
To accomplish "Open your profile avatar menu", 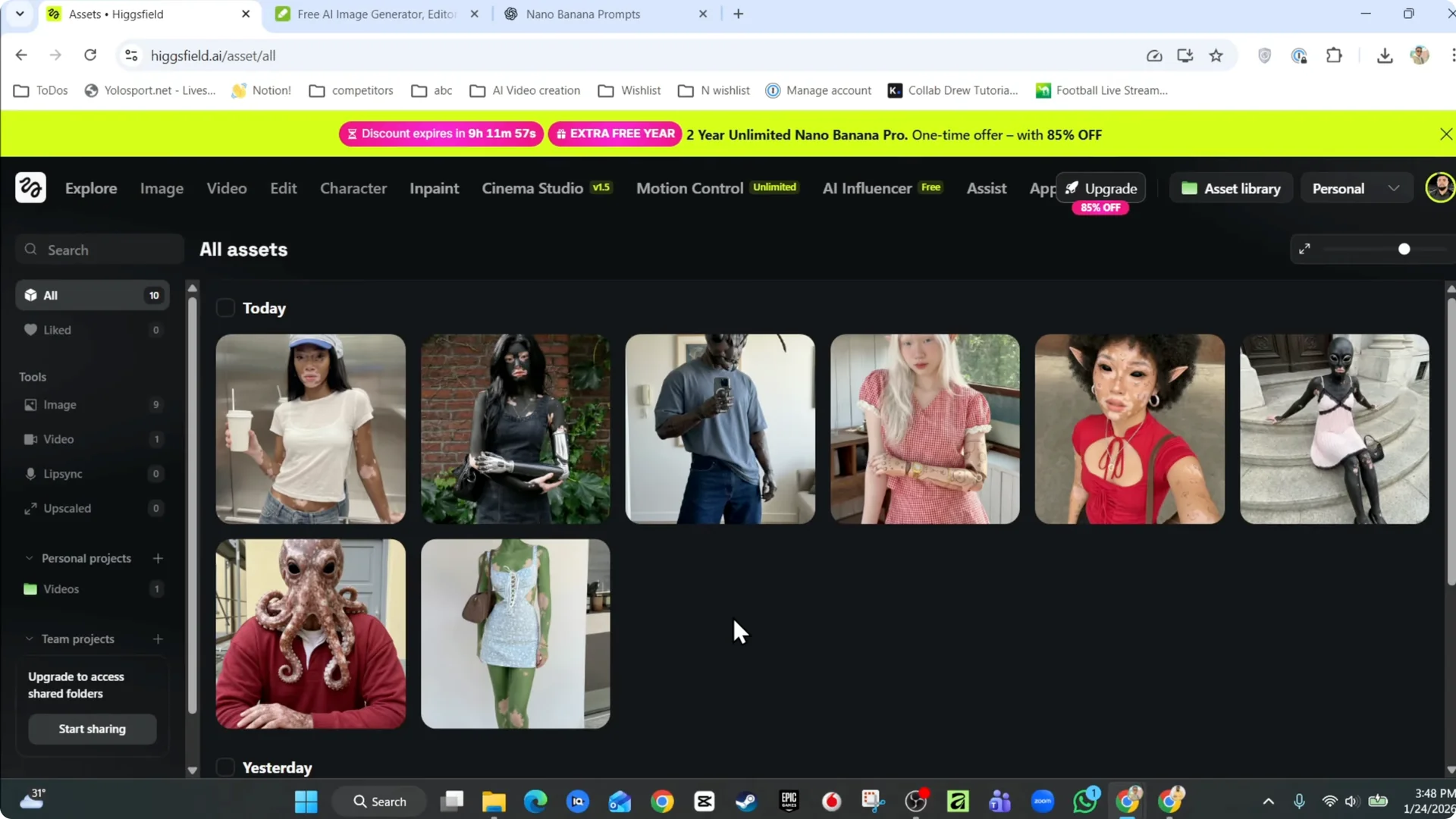I will pos(1439,187).
